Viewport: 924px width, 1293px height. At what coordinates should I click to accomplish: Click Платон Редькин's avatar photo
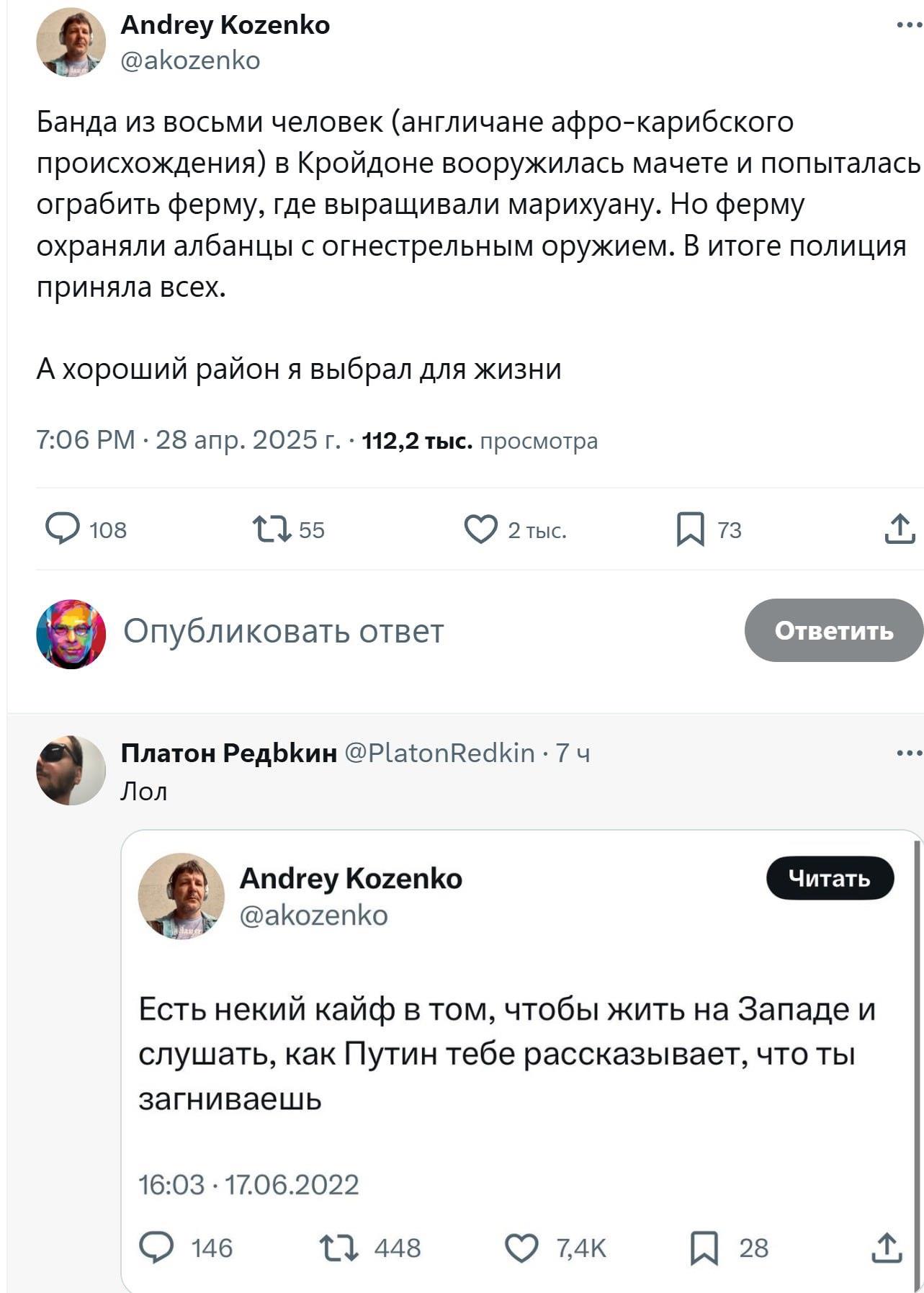pos(71,770)
